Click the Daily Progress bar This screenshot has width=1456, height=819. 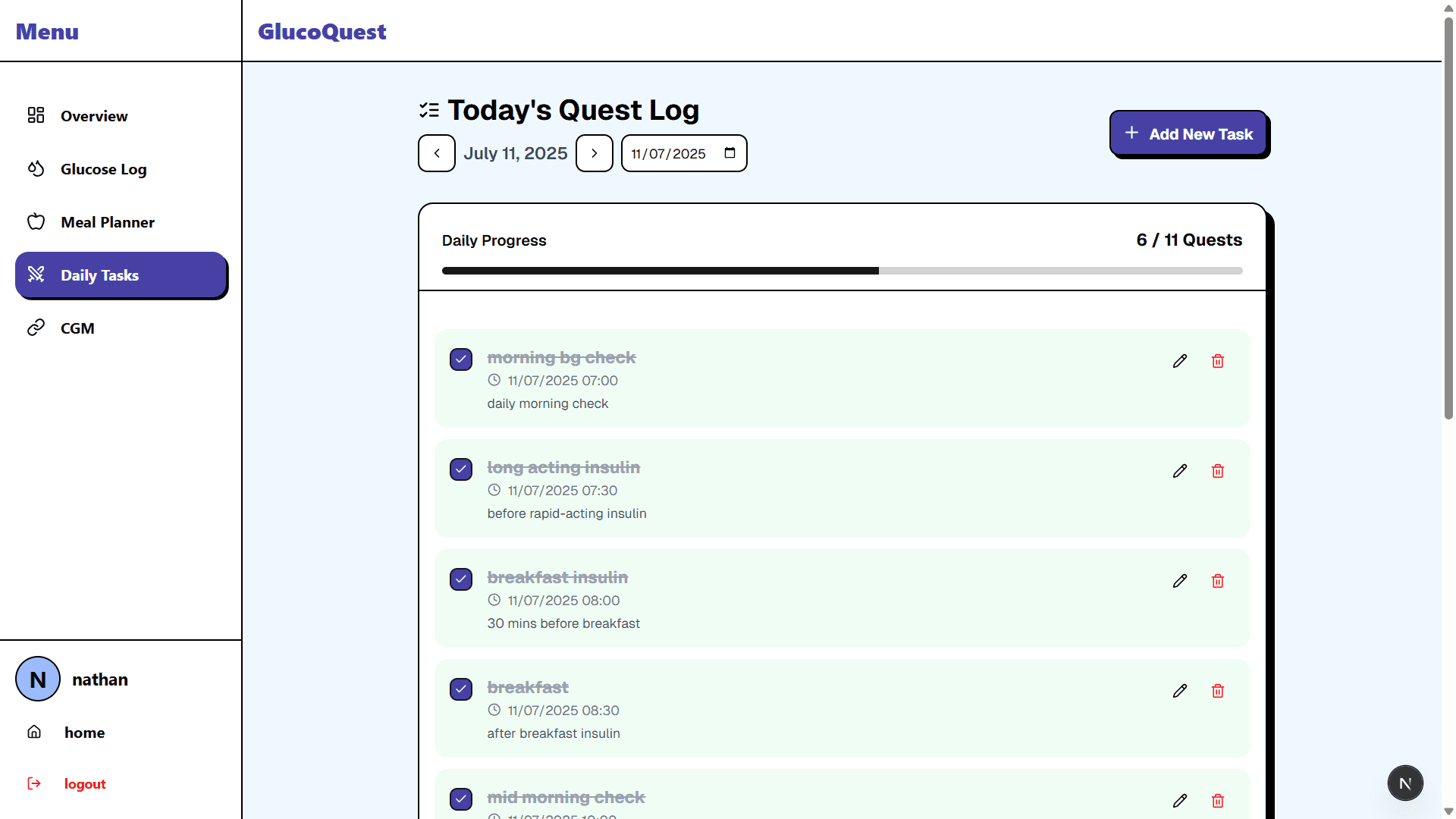(842, 270)
